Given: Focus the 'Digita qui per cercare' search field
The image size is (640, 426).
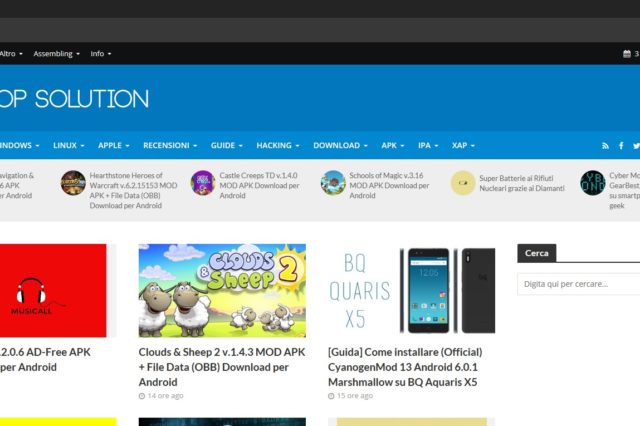Looking at the screenshot, I should tap(578, 284).
